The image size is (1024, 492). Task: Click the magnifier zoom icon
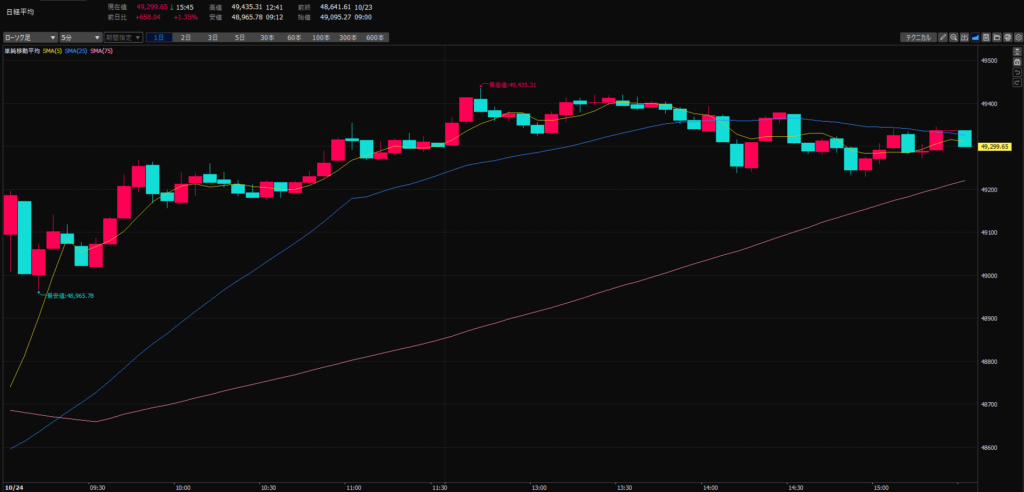click(x=954, y=37)
